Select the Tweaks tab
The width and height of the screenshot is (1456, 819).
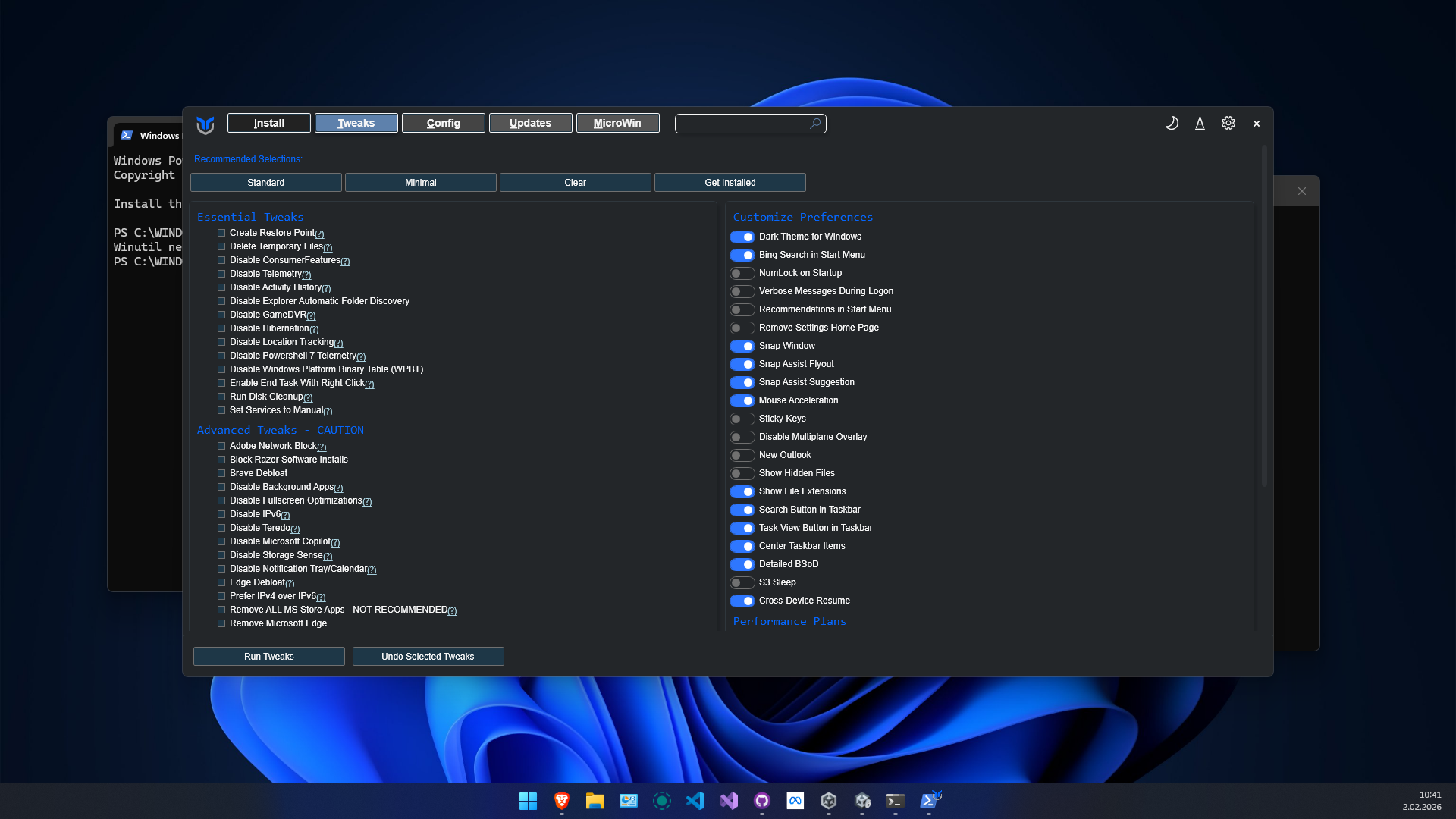[356, 123]
